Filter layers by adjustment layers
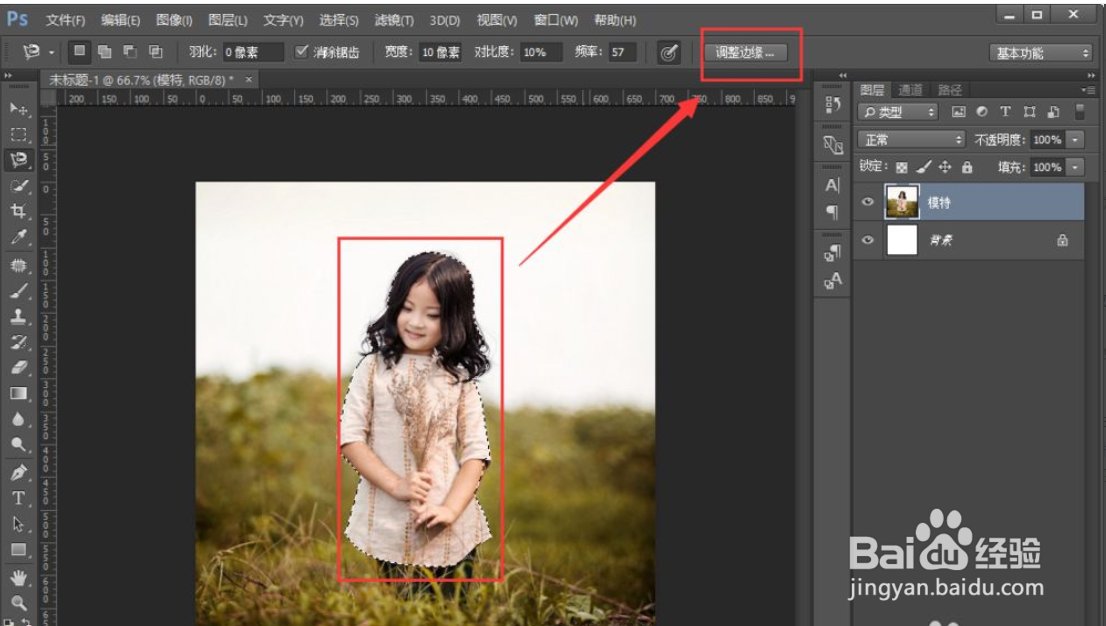 [x=982, y=112]
